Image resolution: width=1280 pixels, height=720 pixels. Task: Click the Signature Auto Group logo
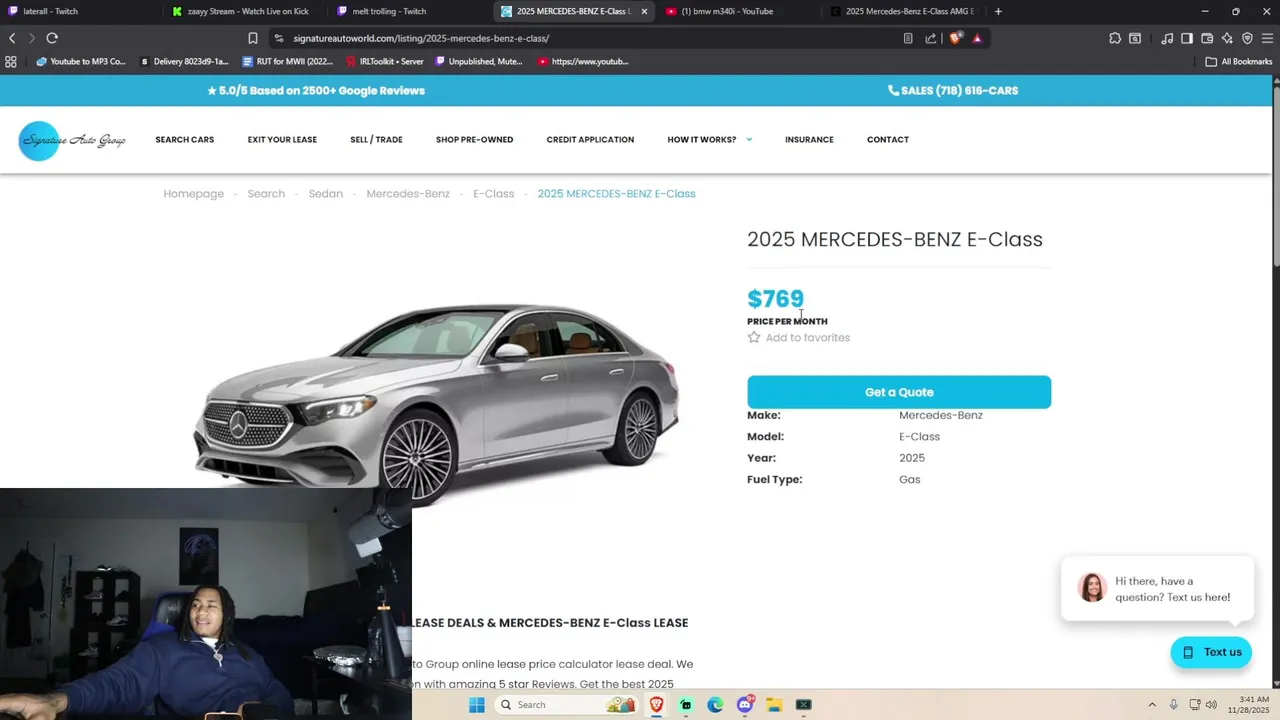point(72,140)
